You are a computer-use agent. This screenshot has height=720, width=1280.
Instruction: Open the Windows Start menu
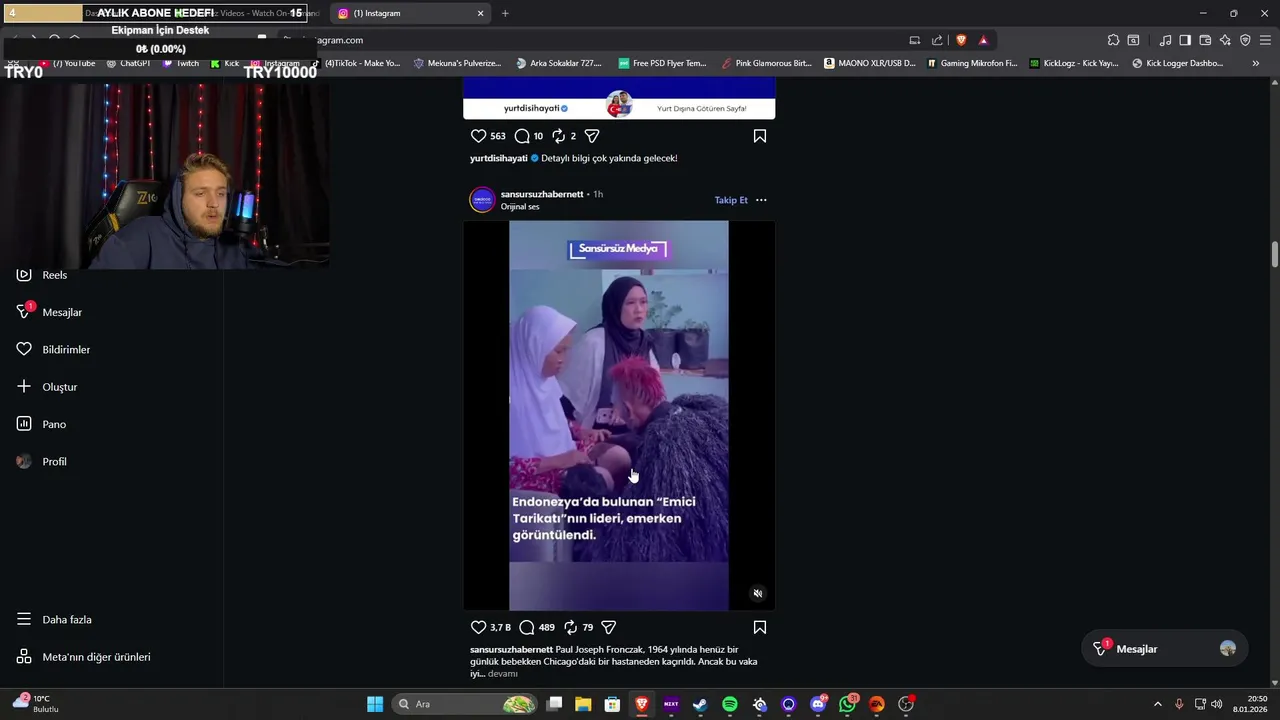[375, 704]
